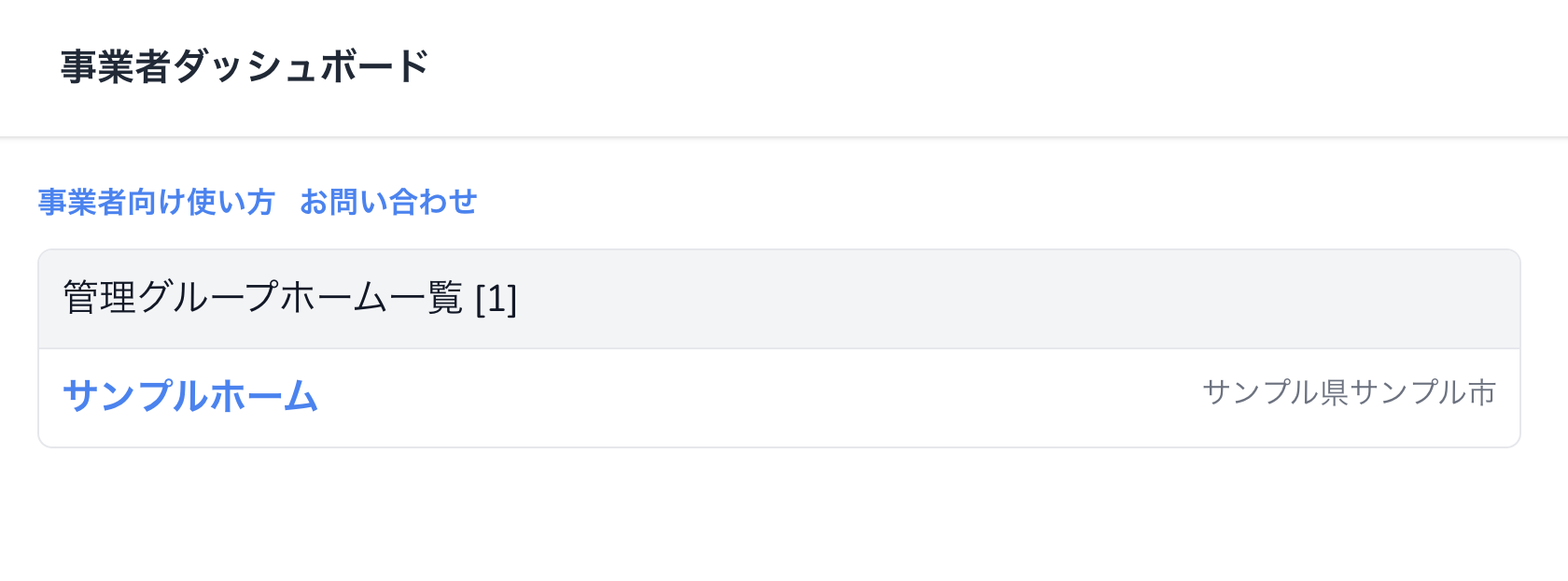
Task: Click the [1] count in list header
Action: (496, 300)
